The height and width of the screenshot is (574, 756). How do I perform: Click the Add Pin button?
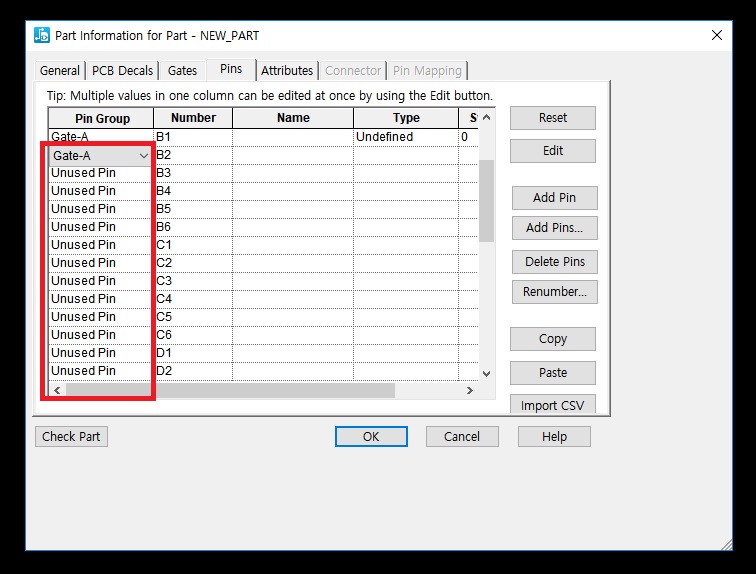(552, 198)
